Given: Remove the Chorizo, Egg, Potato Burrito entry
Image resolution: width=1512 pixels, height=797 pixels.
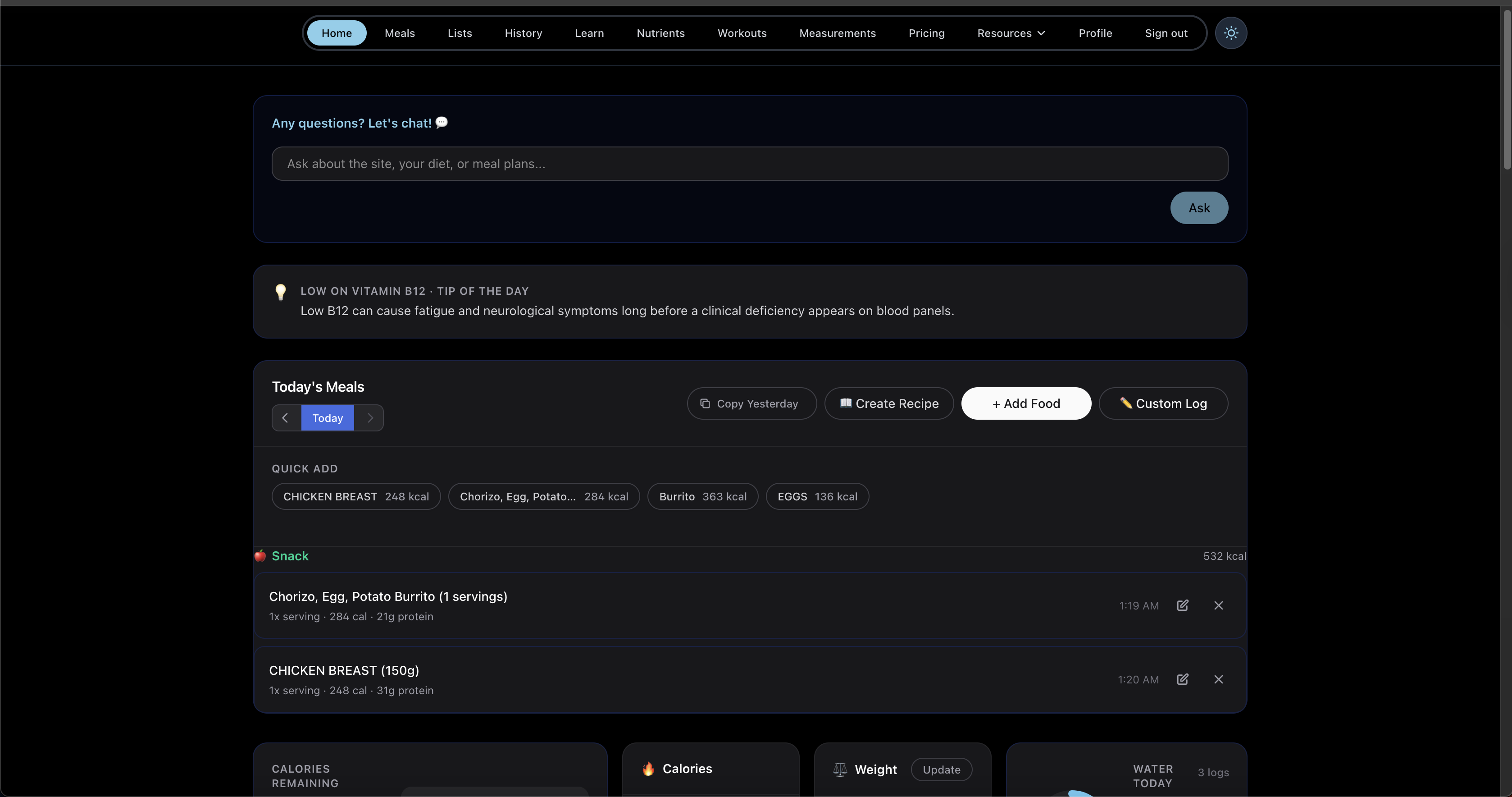Looking at the screenshot, I should (x=1219, y=605).
